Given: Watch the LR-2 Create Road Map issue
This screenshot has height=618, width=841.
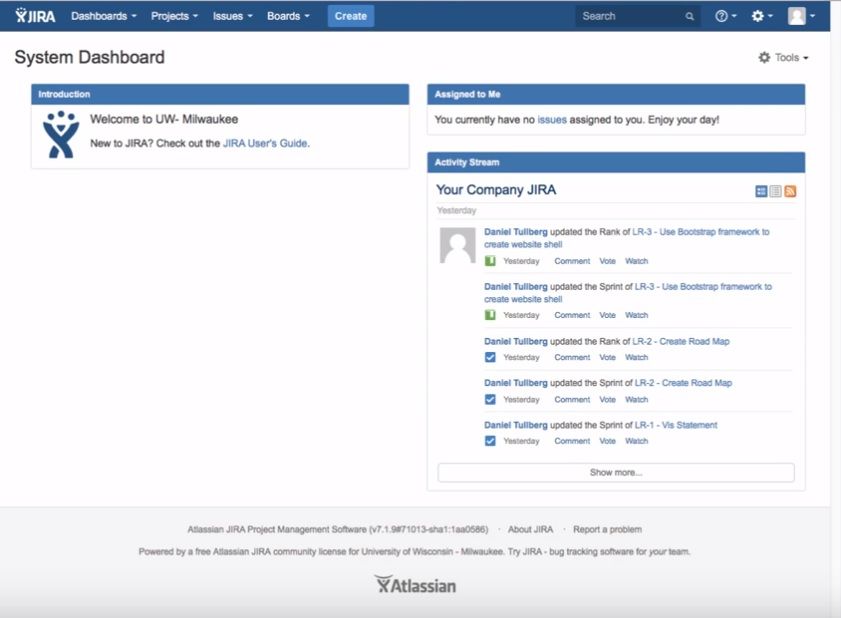Looking at the screenshot, I should click(x=637, y=357).
